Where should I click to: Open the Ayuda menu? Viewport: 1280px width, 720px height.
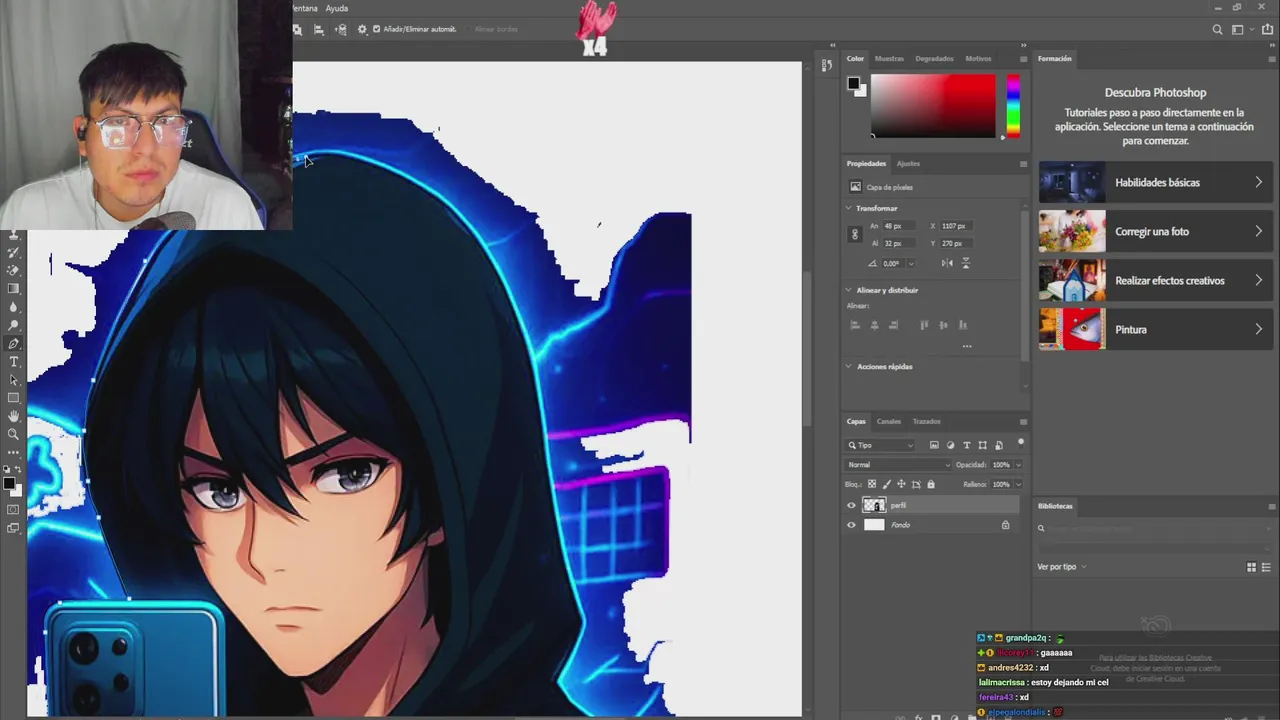(337, 8)
